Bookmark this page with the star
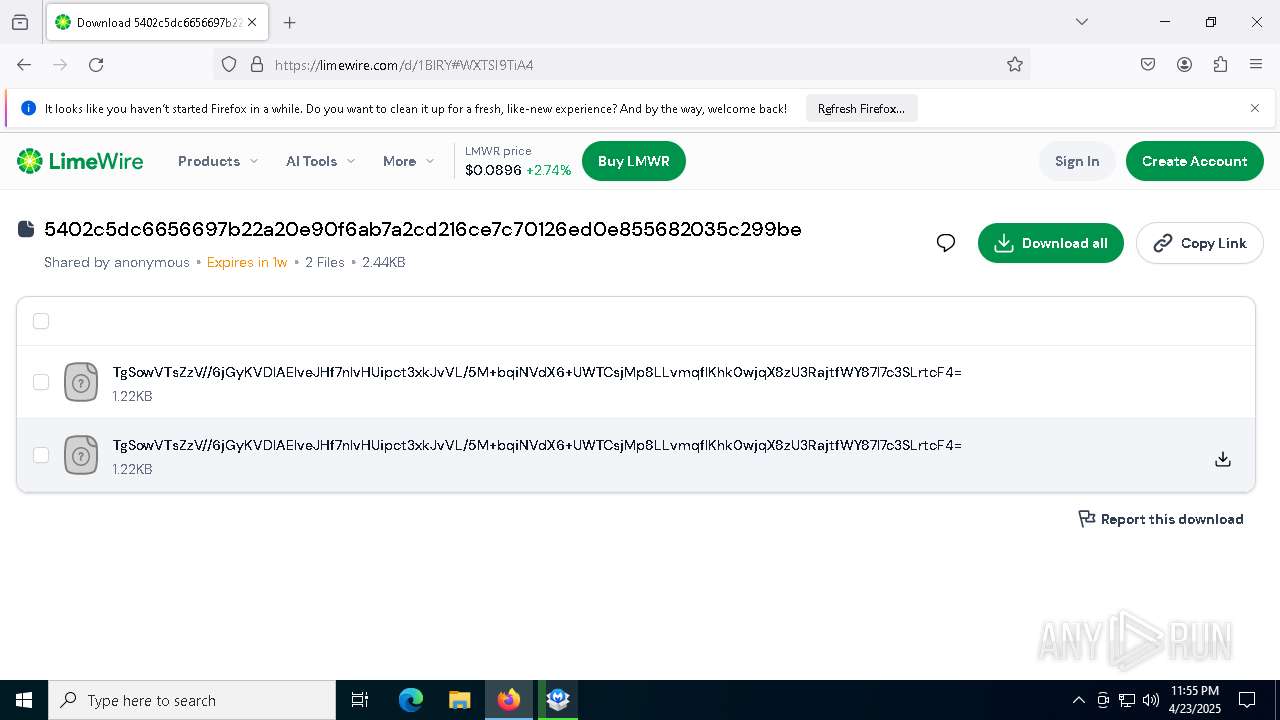 [x=1015, y=64]
